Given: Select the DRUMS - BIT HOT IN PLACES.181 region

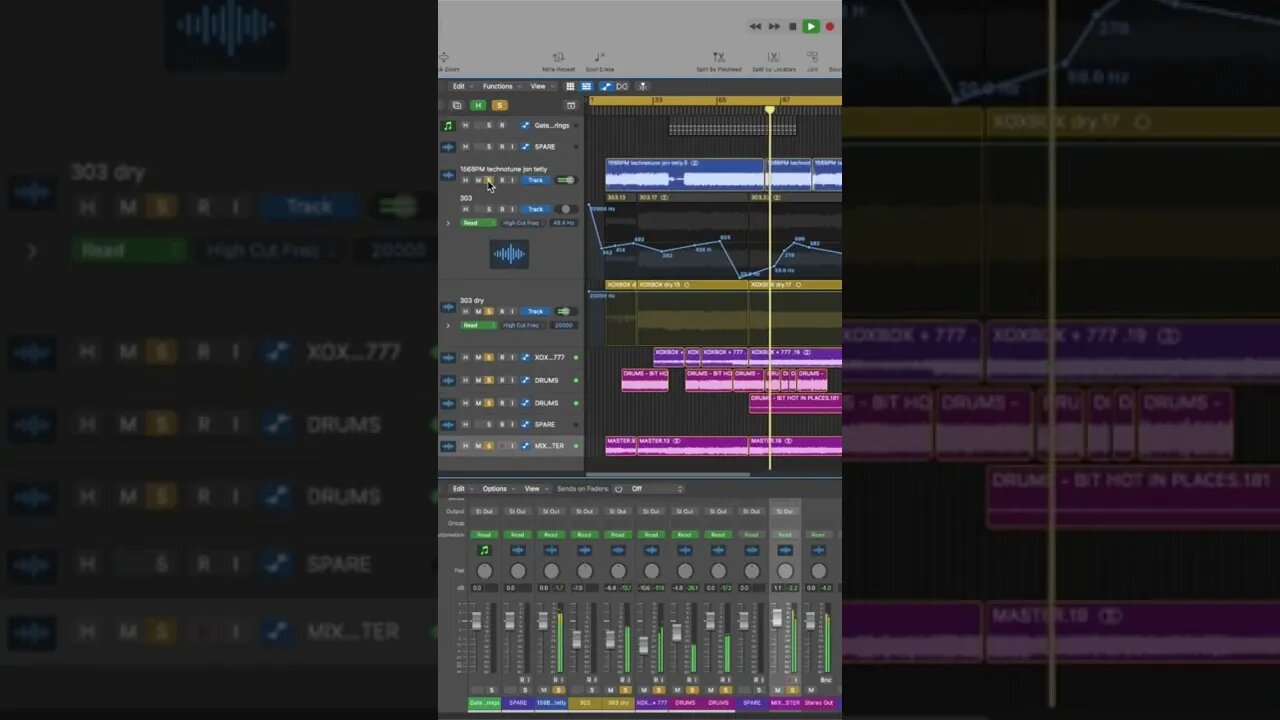Looking at the screenshot, I should tap(796, 403).
